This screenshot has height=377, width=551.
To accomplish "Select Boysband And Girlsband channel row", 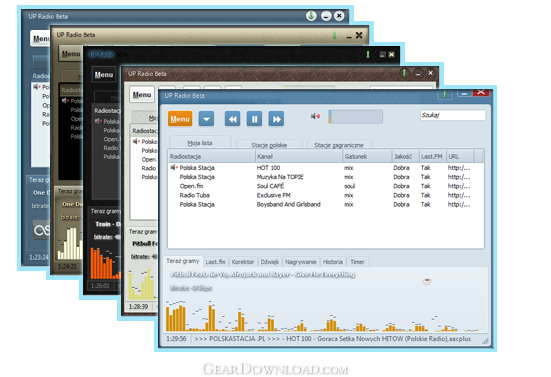I will point(326,204).
